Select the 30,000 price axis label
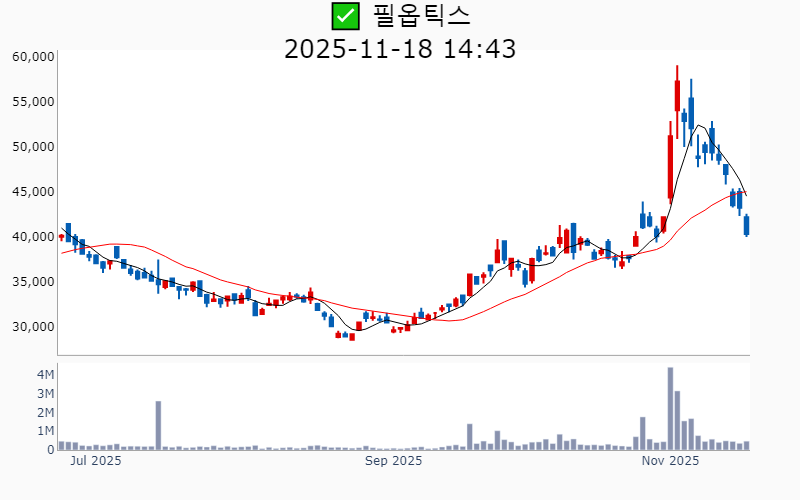 click(x=32, y=327)
